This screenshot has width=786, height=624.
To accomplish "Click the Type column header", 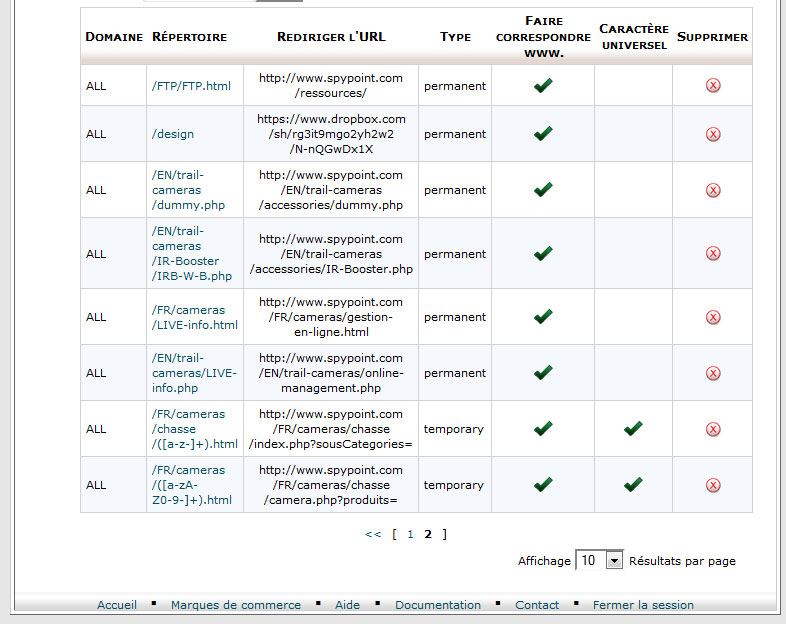I will click(x=455, y=37).
